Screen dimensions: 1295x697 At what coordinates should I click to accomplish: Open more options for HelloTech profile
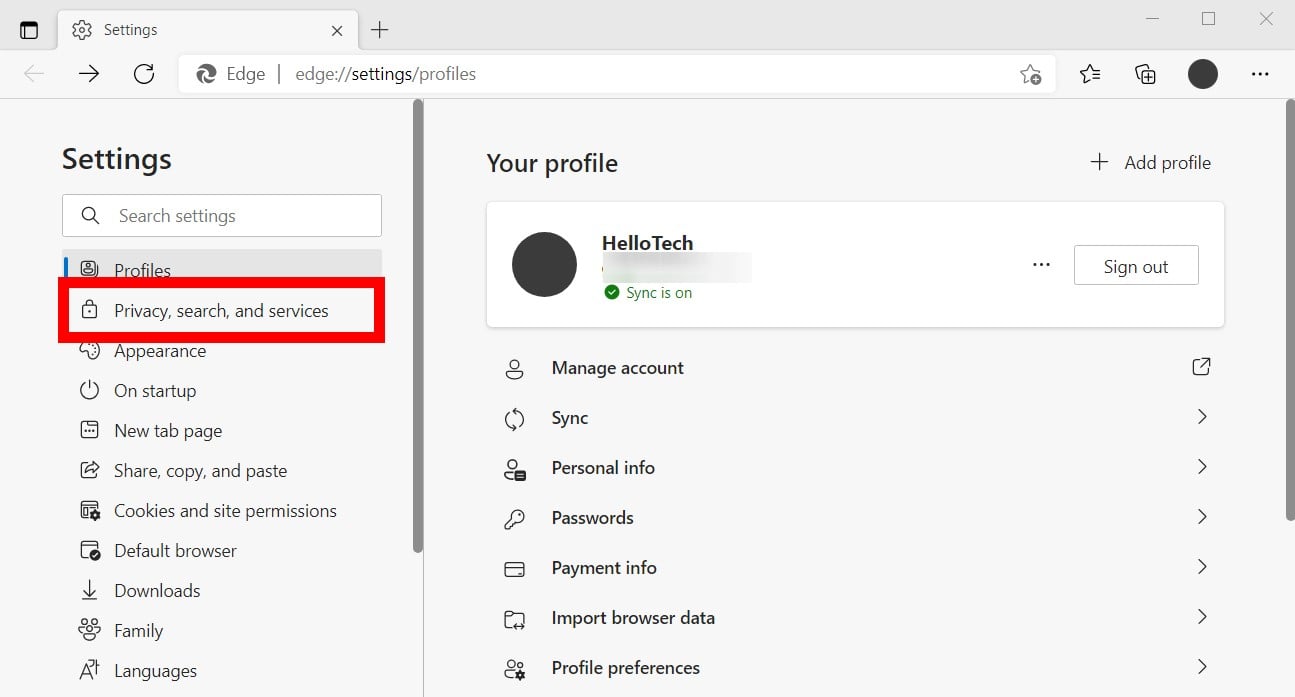point(1041,265)
